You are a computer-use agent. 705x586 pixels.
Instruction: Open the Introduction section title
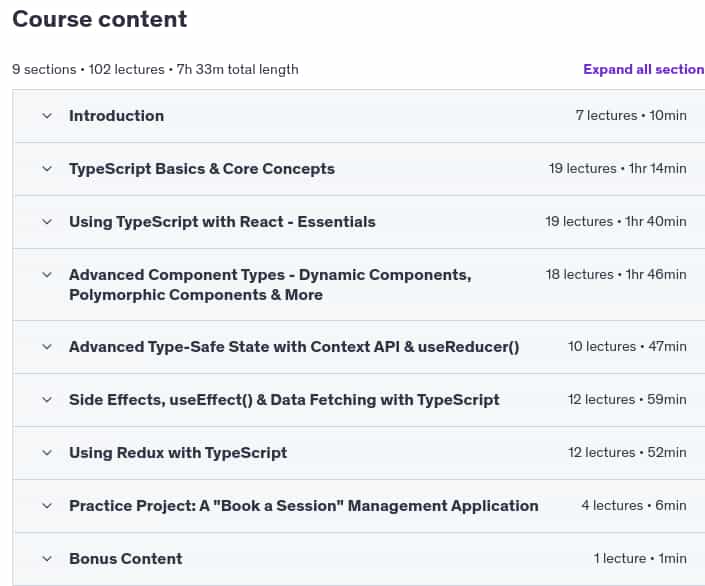[x=116, y=116]
